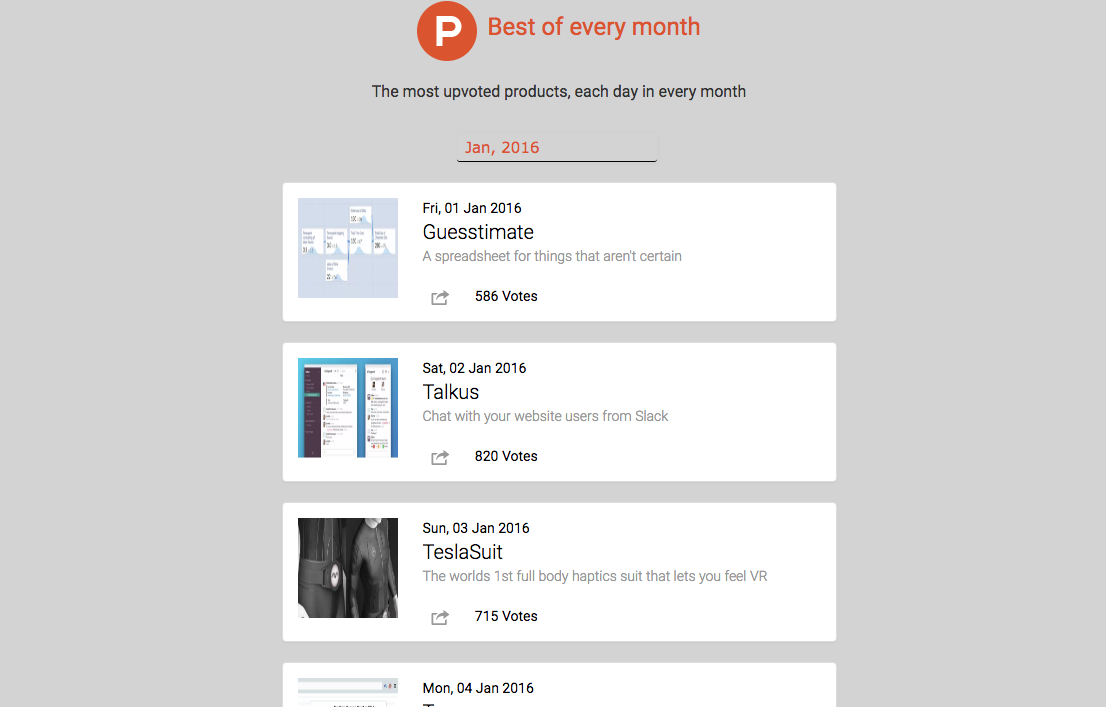This screenshot has height=707, width=1106.
Task: Click the Talkus screenshot preview
Action: [347, 407]
